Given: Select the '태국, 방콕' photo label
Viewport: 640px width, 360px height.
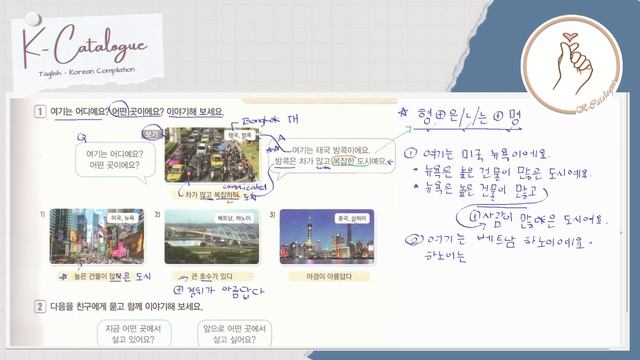Looking at the screenshot, I should click(240, 135).
